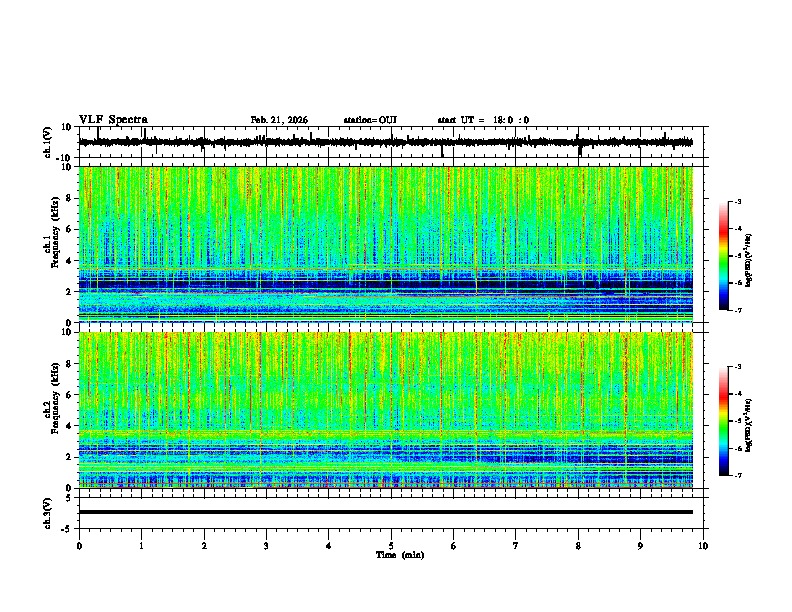This screenshot has height=612, width=792.
Task: Click the "ch.1(V)" axis label
Action: coord(48,142)
